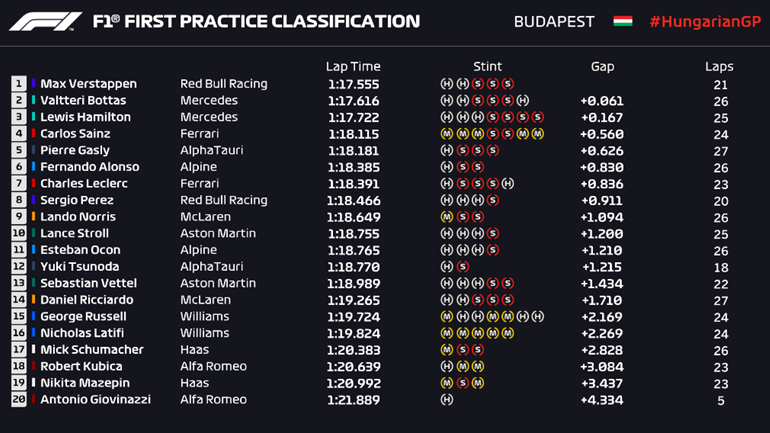Select Nikita Mazepin's red soft tyre icon
The height and width of the screenshot is (433, 770).
coord(462,383)
